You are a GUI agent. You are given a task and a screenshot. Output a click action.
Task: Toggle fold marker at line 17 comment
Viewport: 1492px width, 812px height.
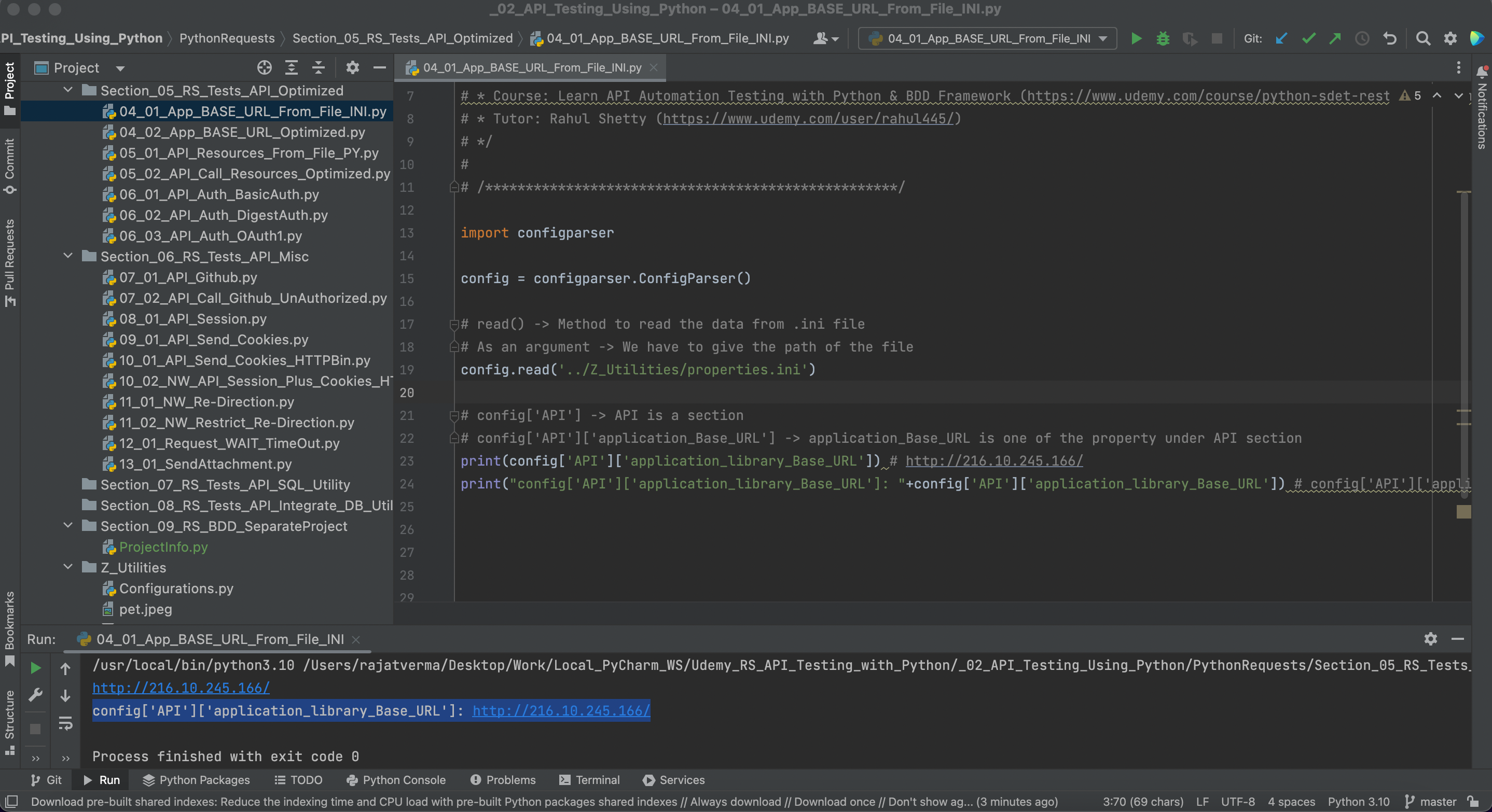(x=454, y=324)
